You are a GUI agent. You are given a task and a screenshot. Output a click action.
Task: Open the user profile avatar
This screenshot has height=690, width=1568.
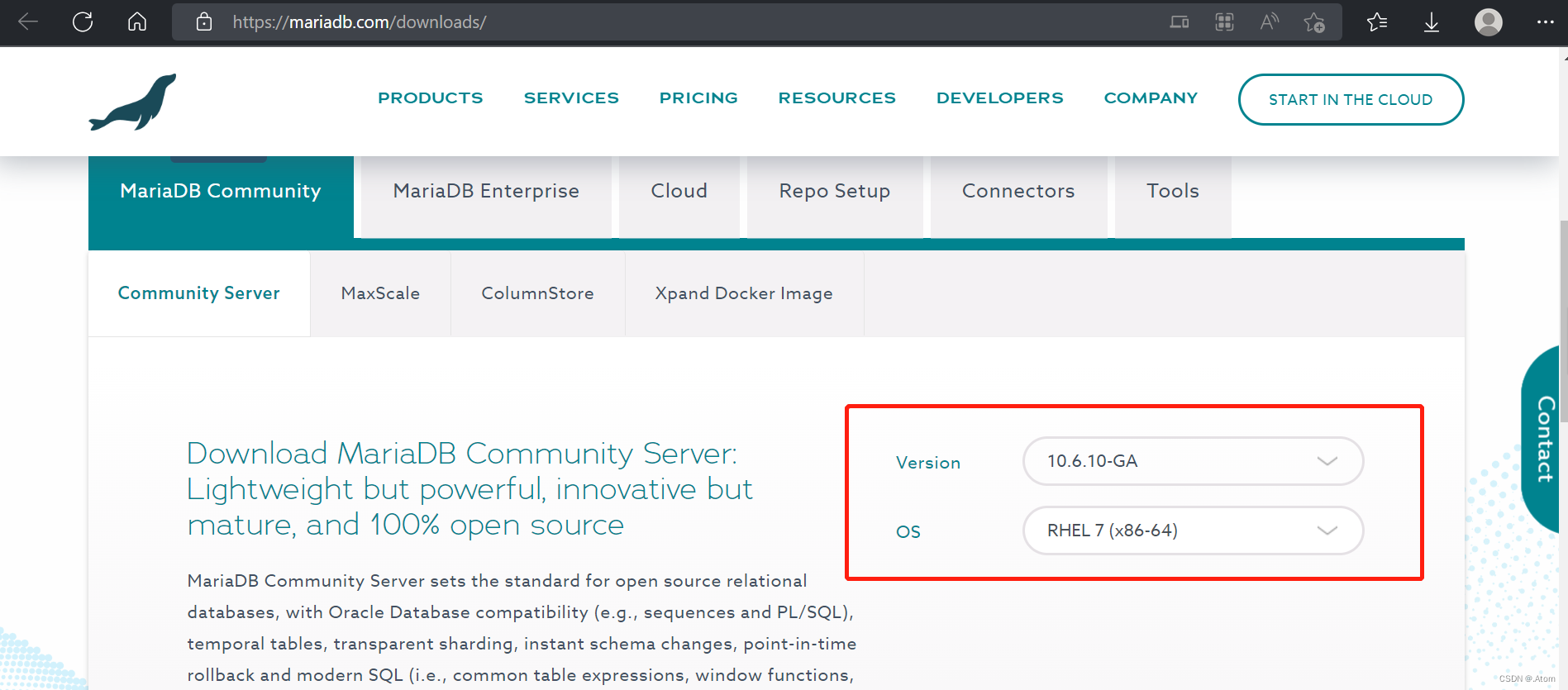1489,22
